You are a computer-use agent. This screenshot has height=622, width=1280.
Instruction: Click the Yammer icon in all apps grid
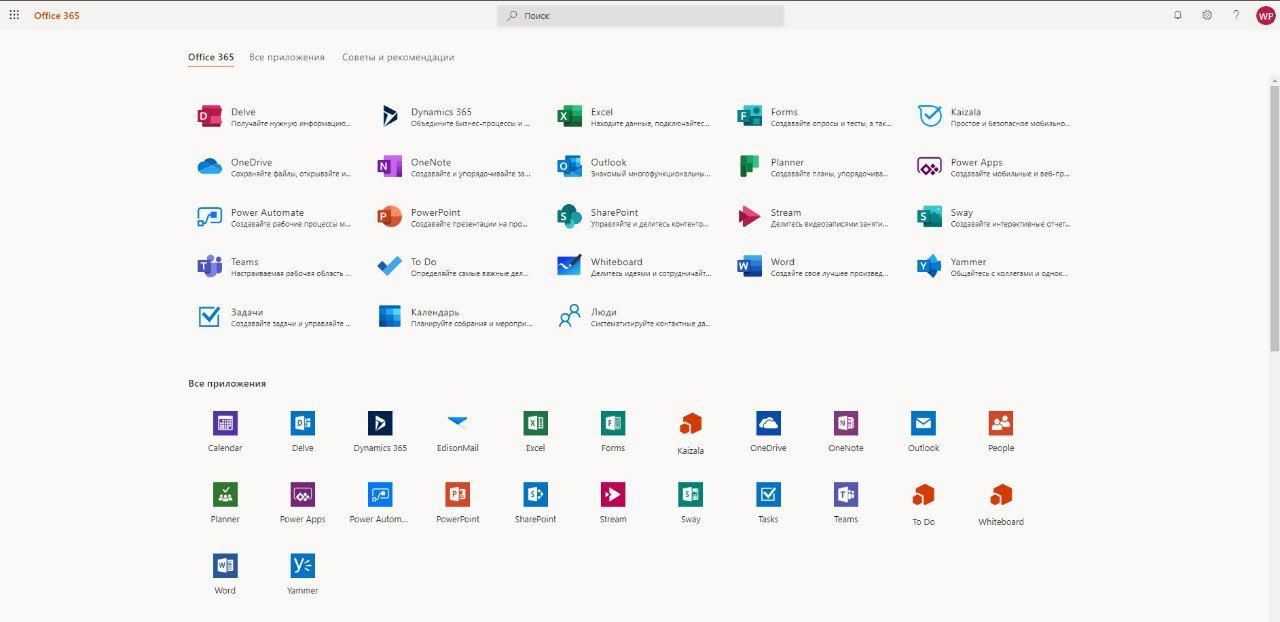[x=302, y=566]
